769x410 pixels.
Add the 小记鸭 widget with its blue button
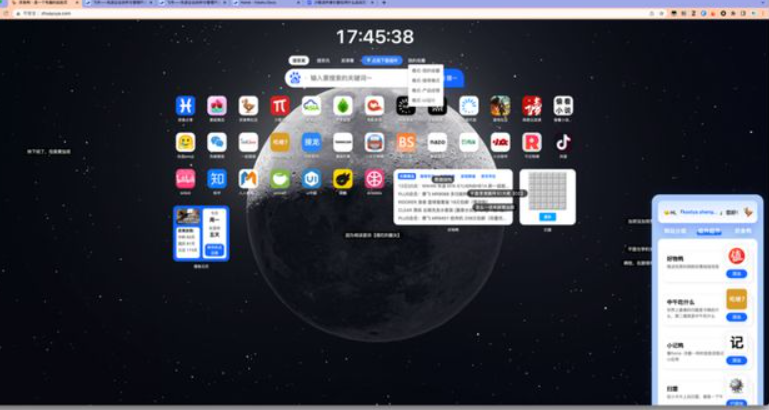(x=736, y=360)
